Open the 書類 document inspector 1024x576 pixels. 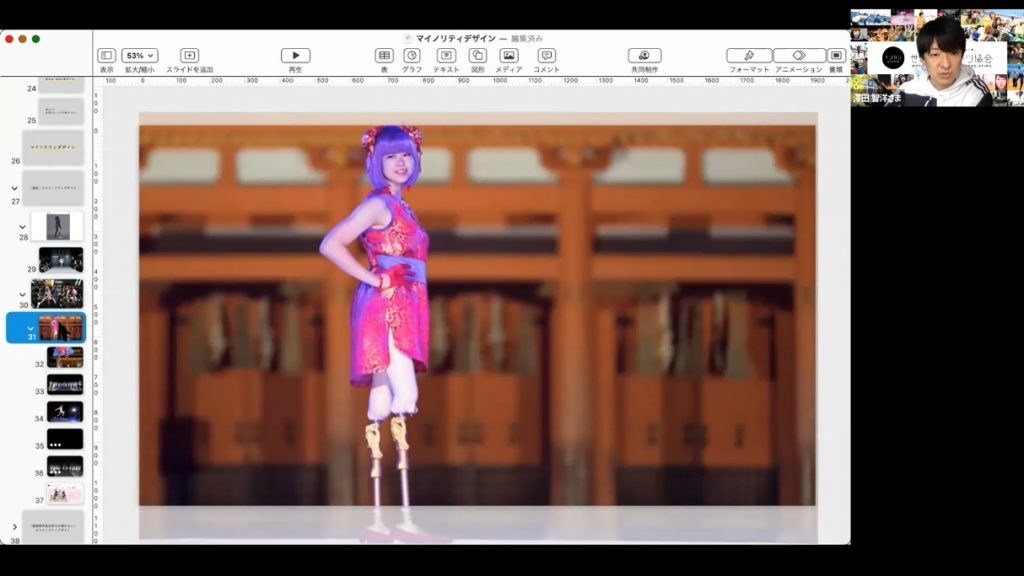836,56
